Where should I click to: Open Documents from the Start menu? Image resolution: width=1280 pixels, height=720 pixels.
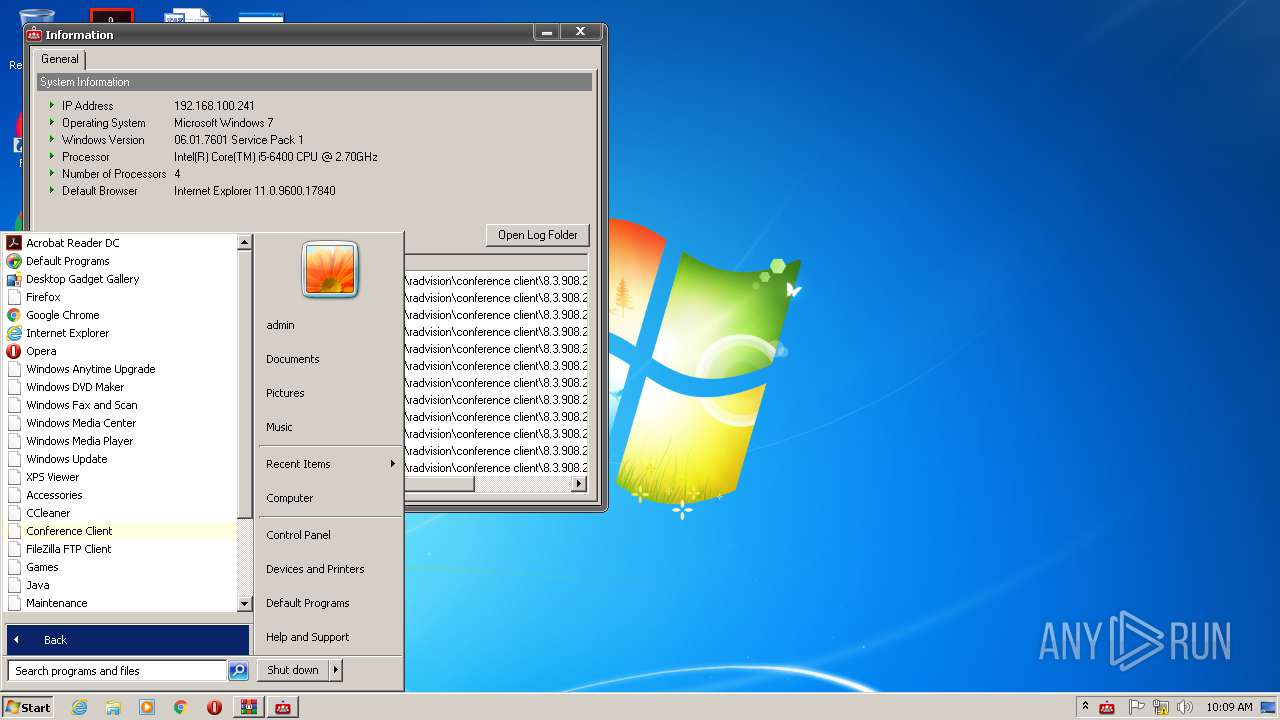tap(293, 359)
